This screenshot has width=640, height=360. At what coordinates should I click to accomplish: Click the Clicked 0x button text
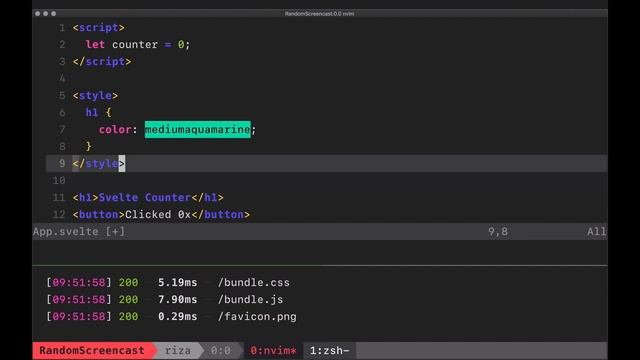click(158, 215)
